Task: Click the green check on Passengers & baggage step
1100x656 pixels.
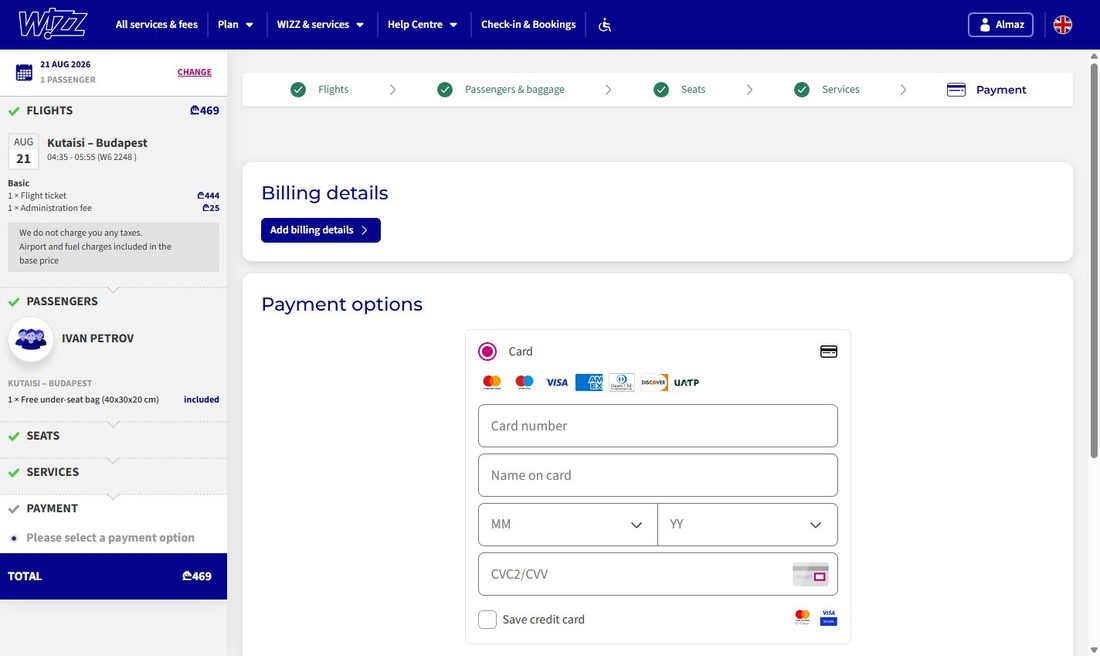Action: (x=445, y=90)
